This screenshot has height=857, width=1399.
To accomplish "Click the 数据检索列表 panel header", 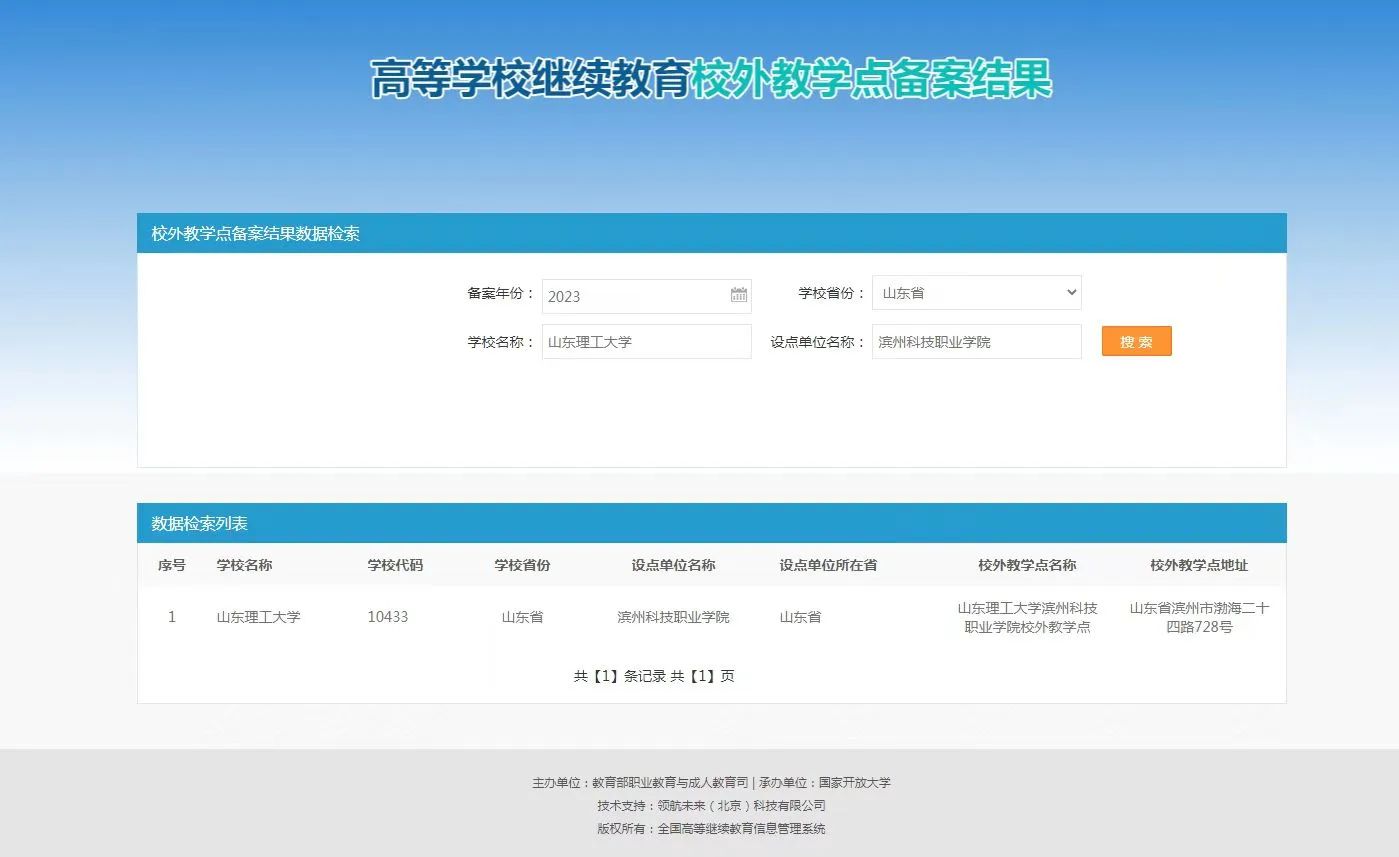I will [x=200, y=524].
